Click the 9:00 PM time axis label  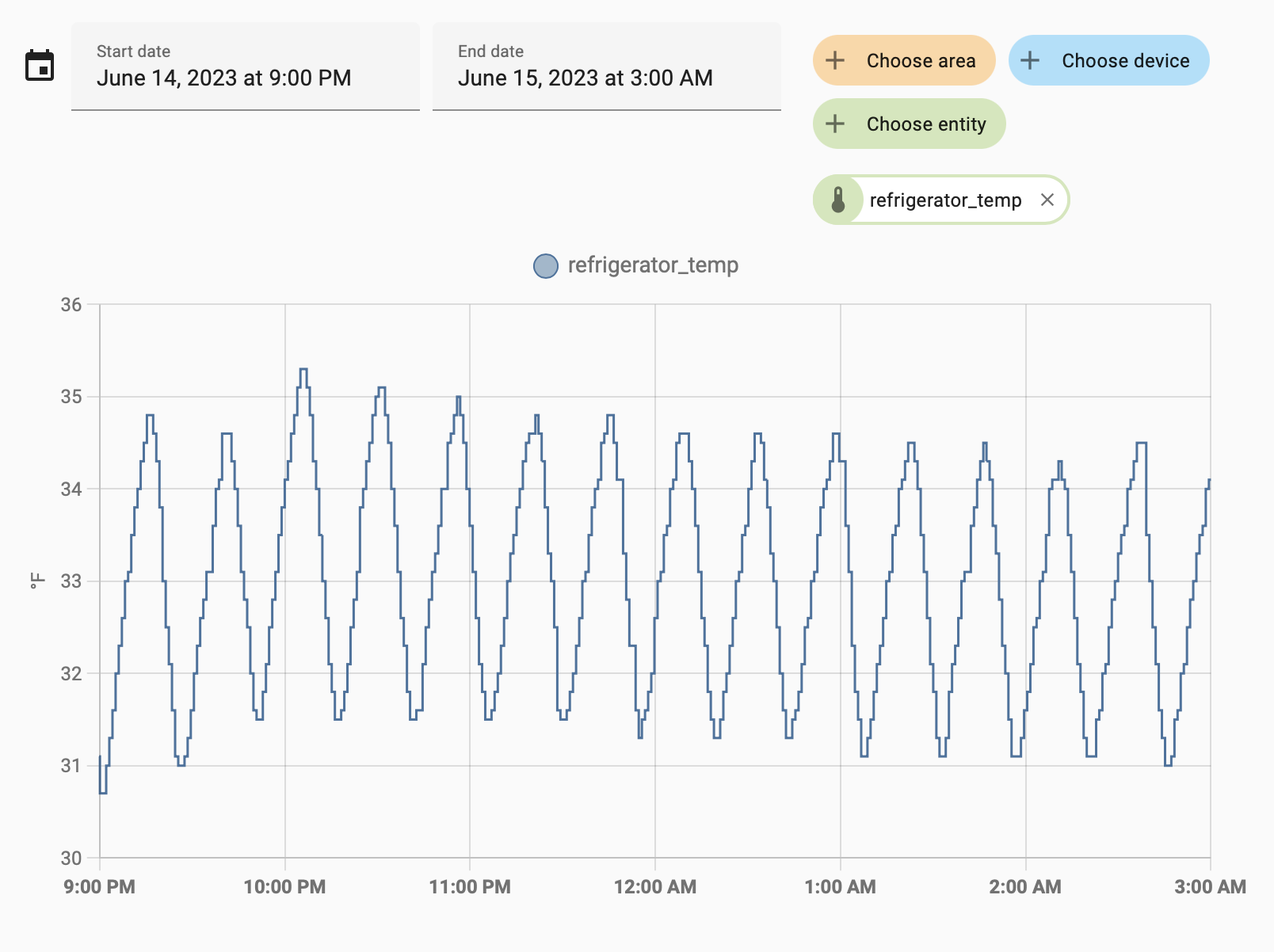click(99, 887)
